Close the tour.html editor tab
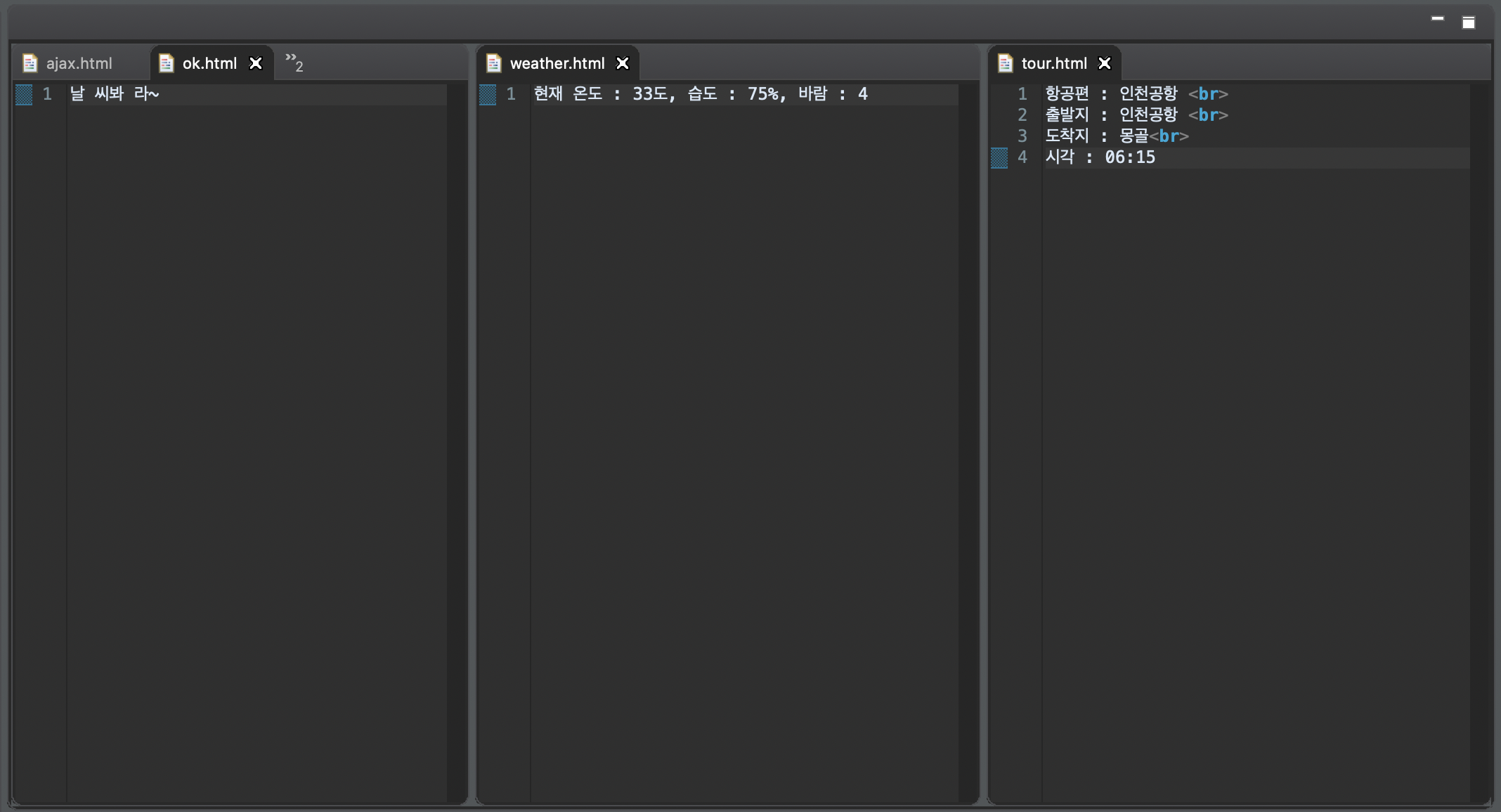Viewport: 1501px width, 812px height. pos(1105,63)
